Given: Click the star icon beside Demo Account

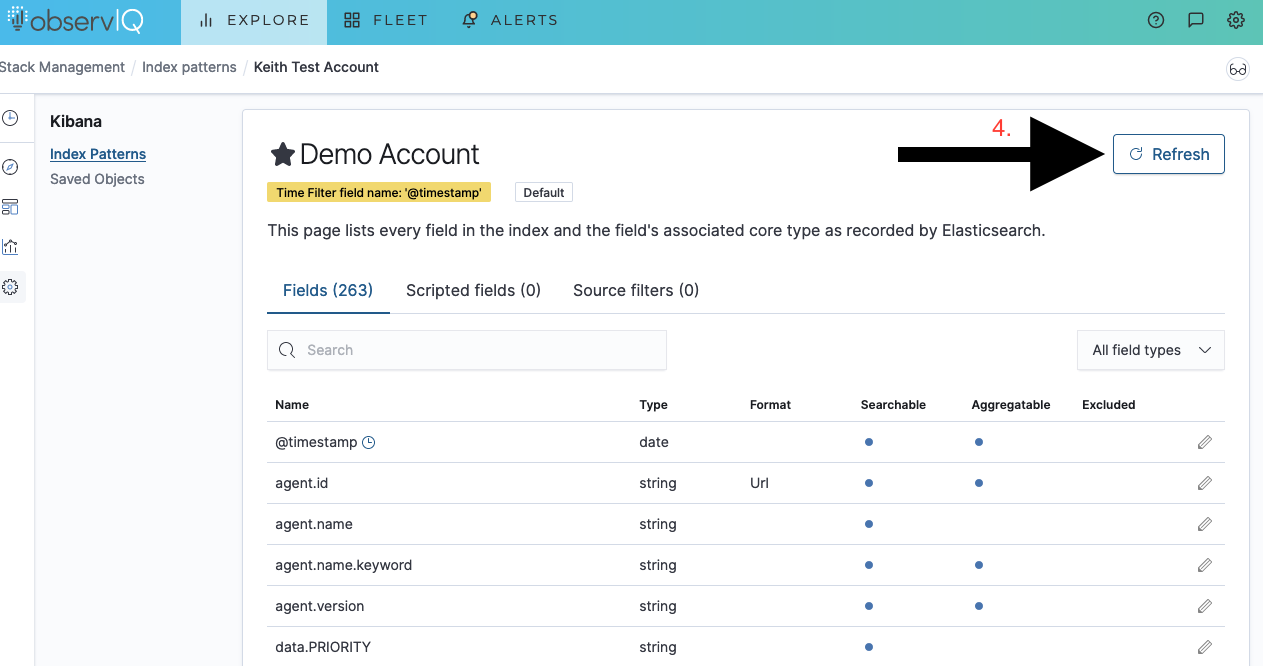Looking at the screenshot, I should pos(282,154).
